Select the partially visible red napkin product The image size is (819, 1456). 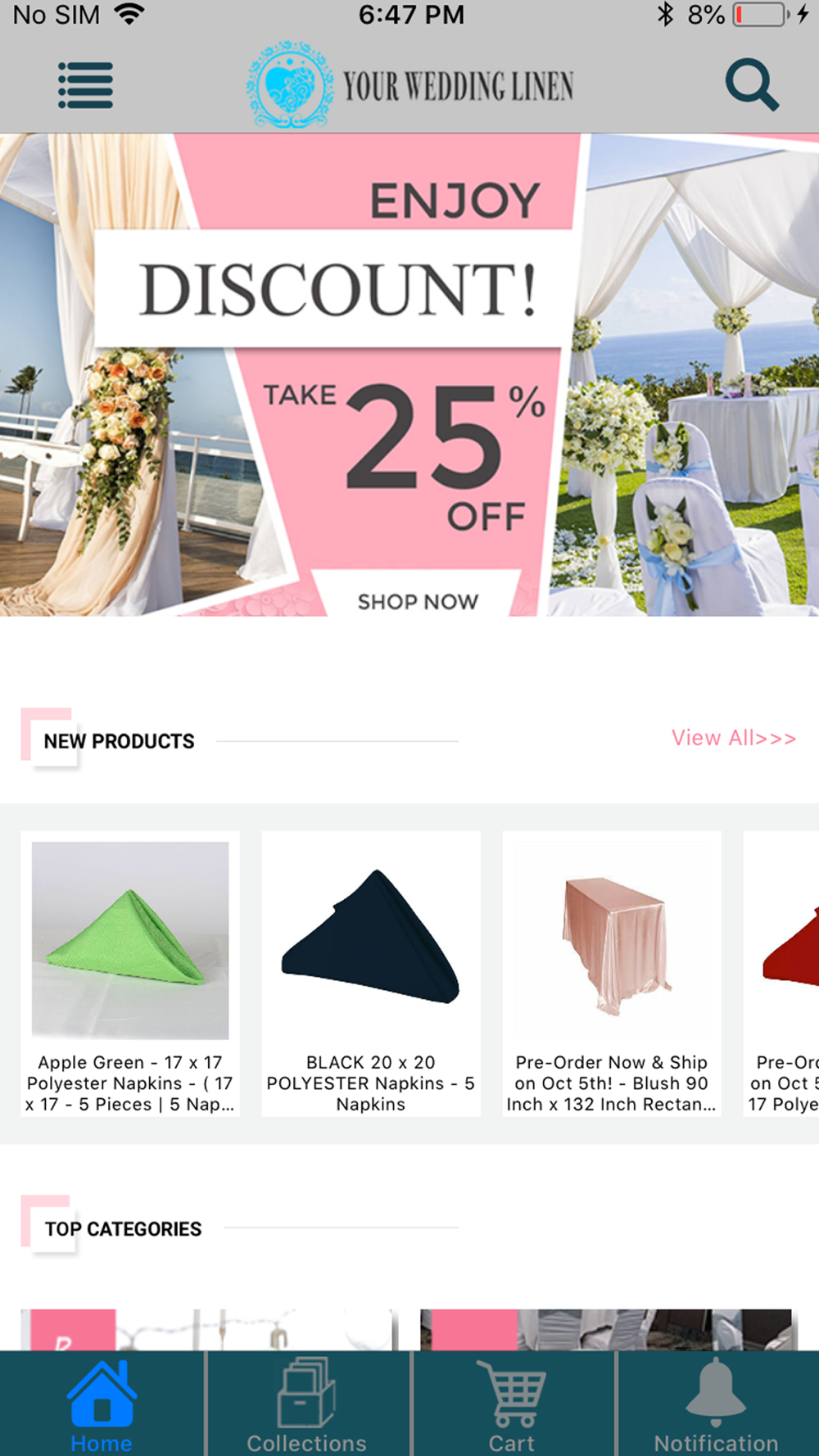781,974
